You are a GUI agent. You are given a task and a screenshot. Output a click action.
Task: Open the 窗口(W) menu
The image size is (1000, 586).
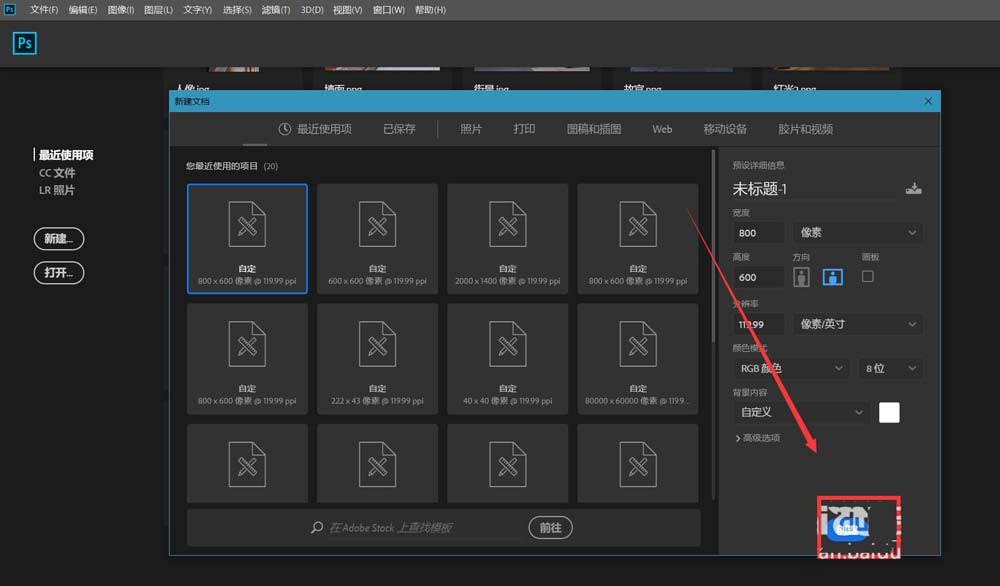tap(389, 10)
